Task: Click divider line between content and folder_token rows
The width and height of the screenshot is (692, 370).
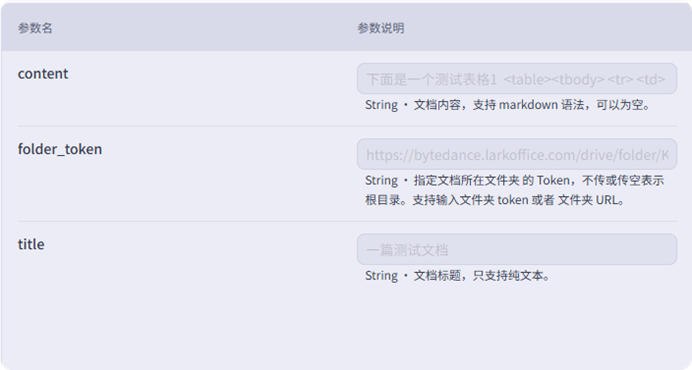Action: [x=347, y=126]
